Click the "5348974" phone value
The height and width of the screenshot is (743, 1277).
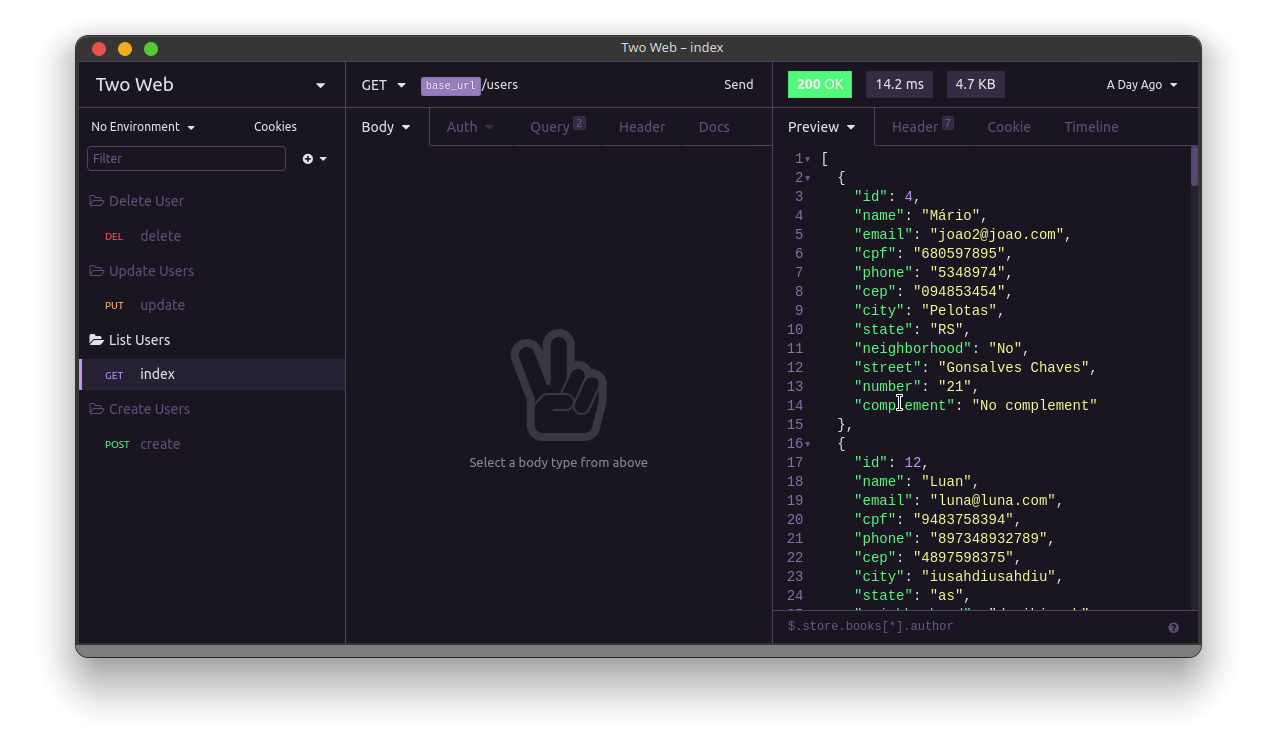pyautogui.click(x=967, y=273)
